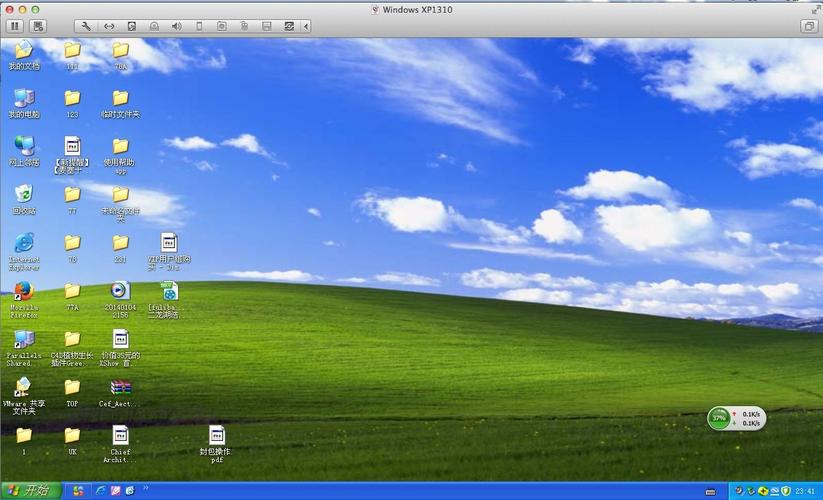823x500 pixels.
Task: Select the 临时文件夹 folder
Action: pyautogui.click(x=121, y=103)
